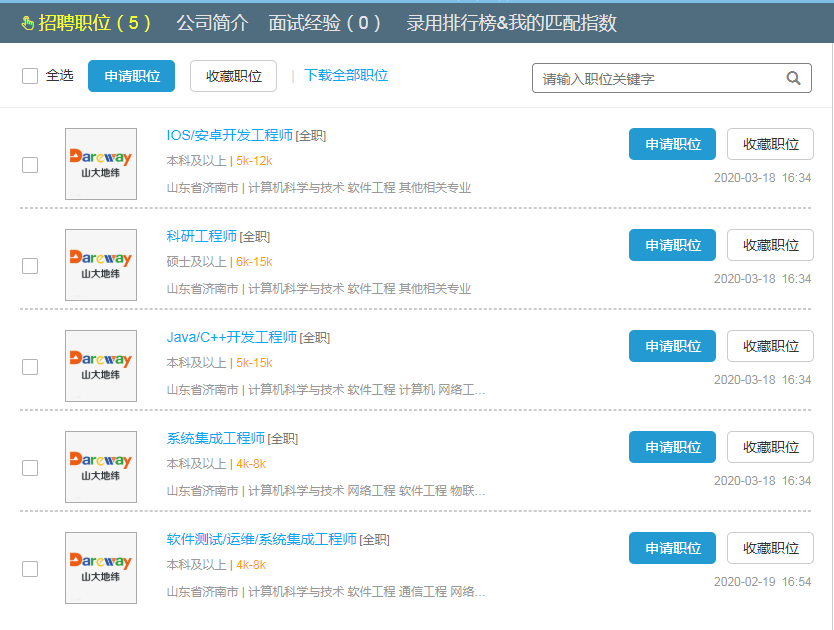This screenshot has width=834, height=630.
Task: Apply for the Java/C++开发工程师 position
Action: [672, 346]
